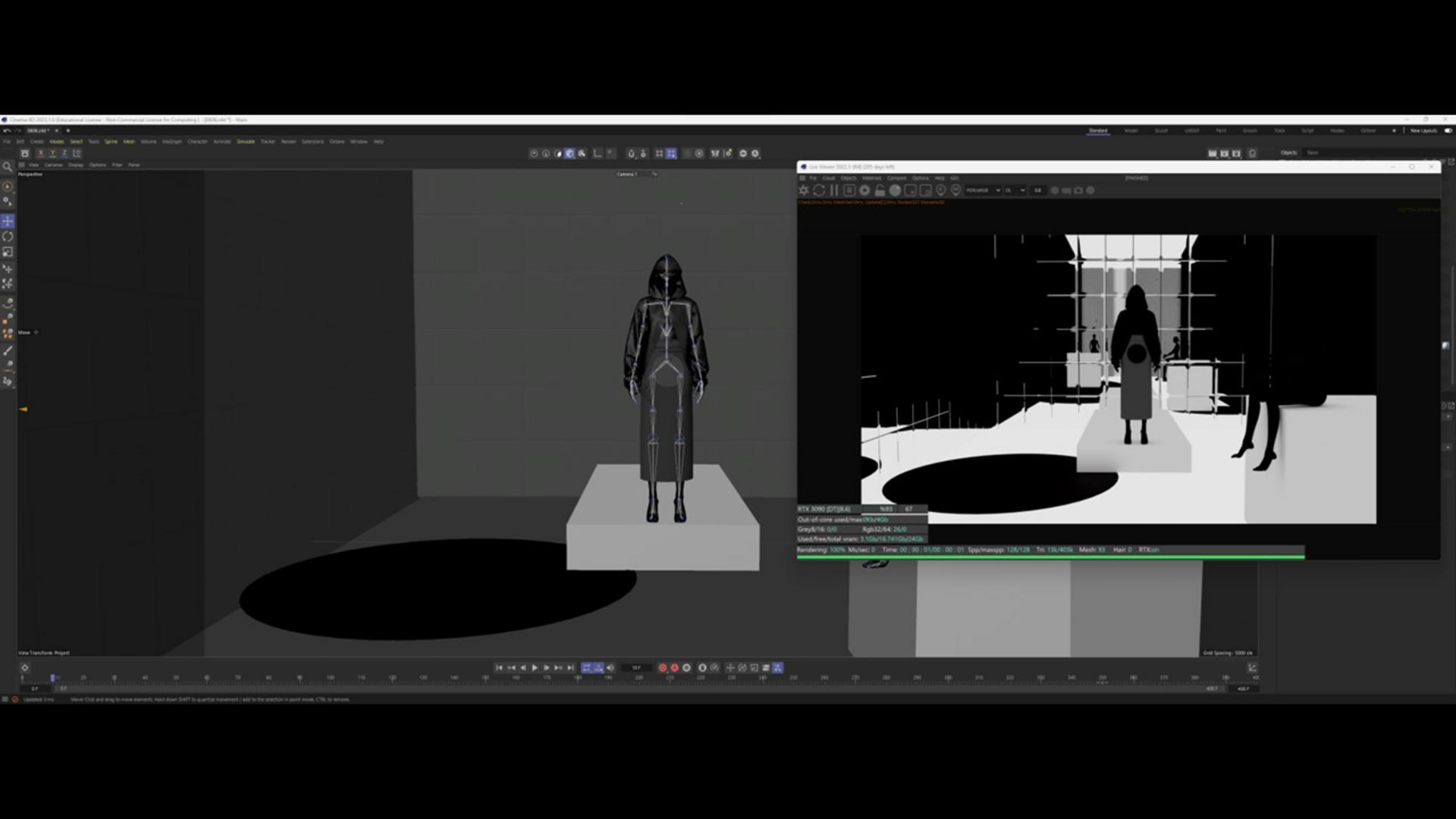Jump to the start of the timeline
Image resolution: width=1456 pixels, height=819 pixels.
click(x=499, y=668)
